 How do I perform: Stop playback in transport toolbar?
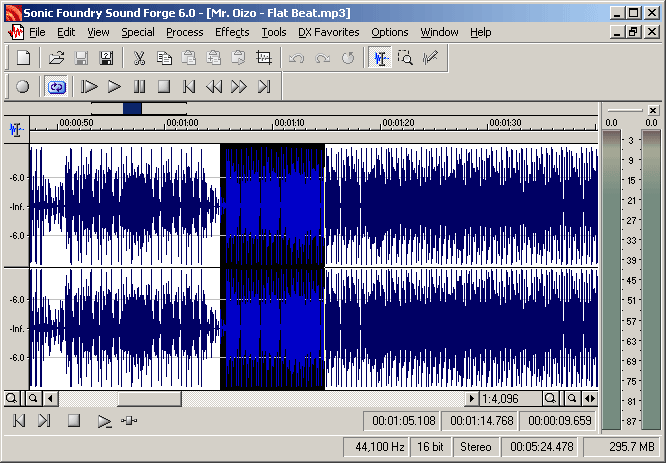coord(164,87)
